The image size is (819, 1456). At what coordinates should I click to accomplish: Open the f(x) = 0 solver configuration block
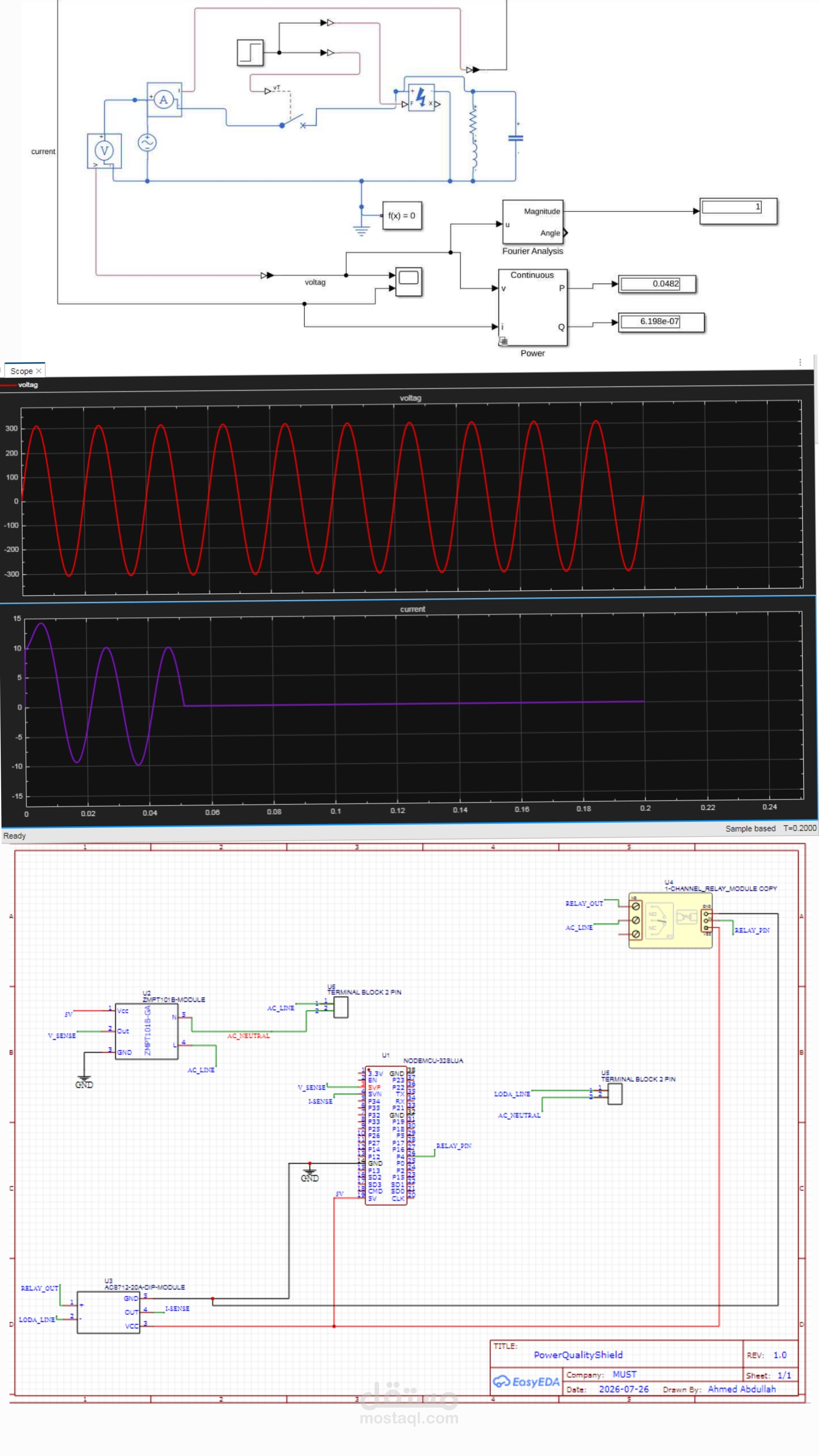402,215
